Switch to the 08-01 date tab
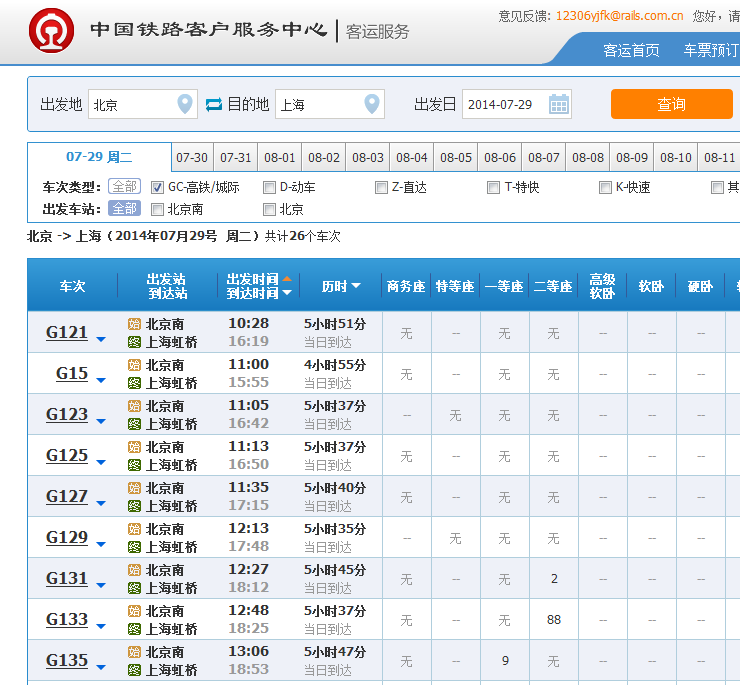The height and width of the screenshot is (685, 740). click(x=280, y=158)
